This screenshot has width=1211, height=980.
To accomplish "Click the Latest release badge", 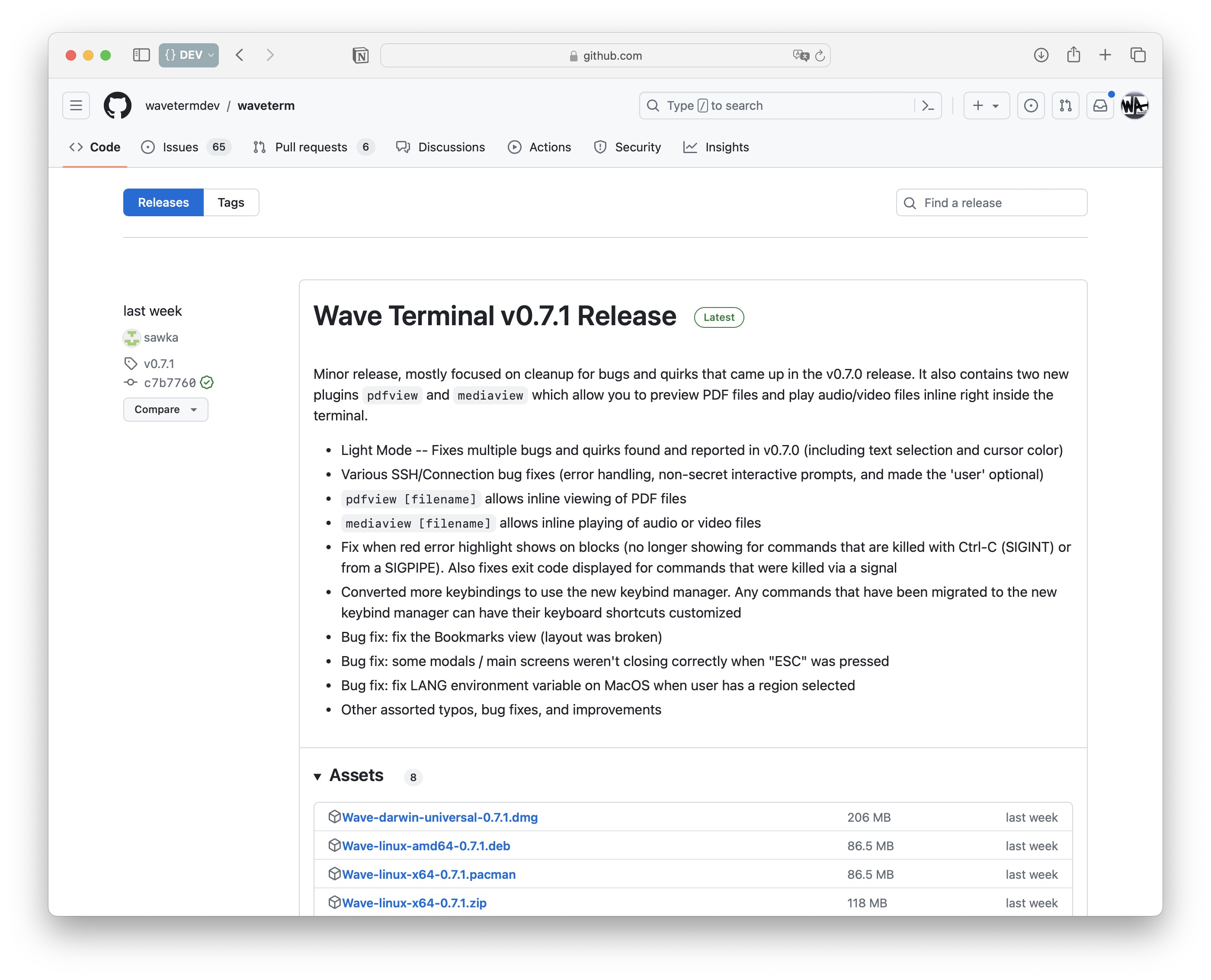I will click(719, 317).
